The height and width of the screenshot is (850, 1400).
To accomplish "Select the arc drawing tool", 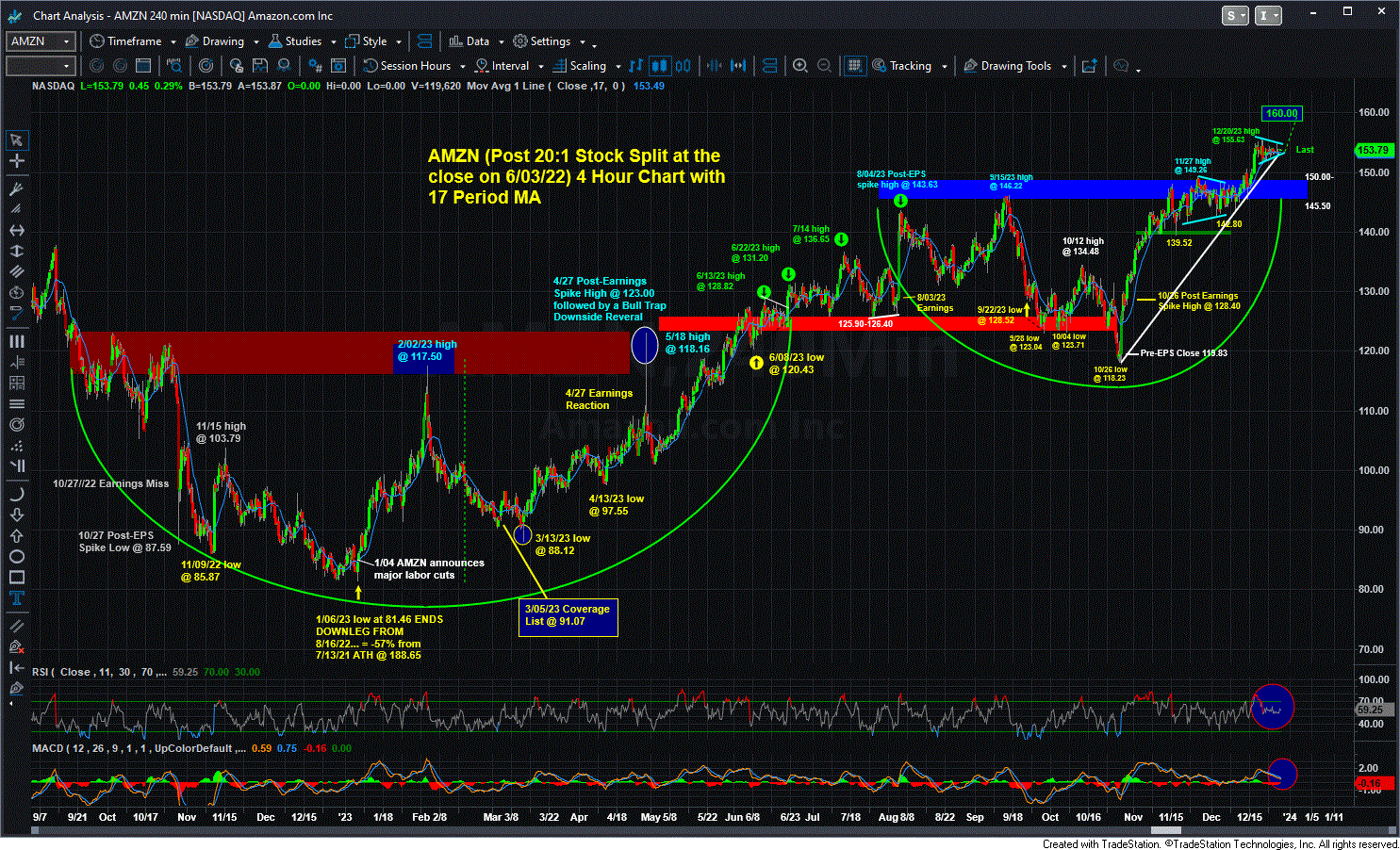I will click(x=16, y=494).
